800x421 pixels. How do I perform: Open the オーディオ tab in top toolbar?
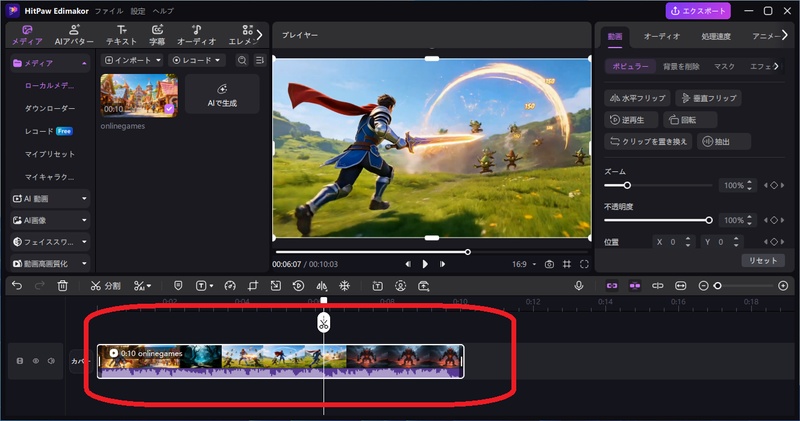point(196,35)
